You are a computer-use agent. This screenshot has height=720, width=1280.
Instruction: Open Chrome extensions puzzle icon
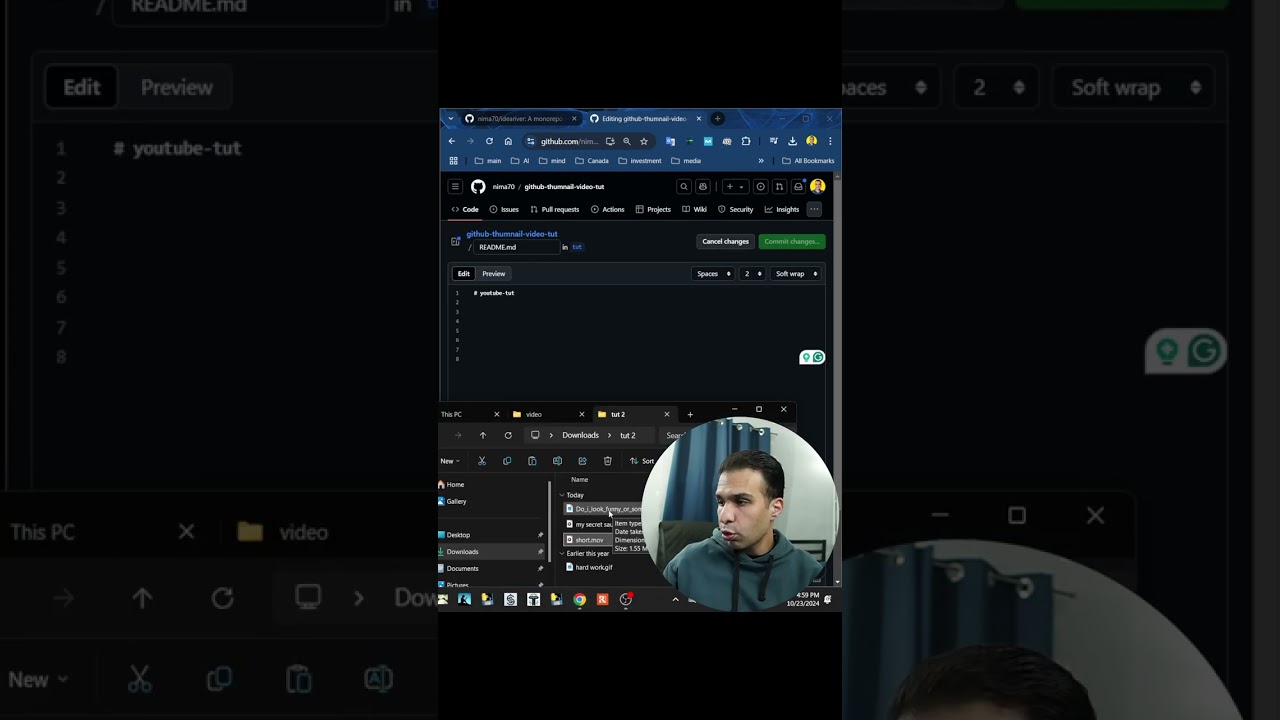point(746,141)
